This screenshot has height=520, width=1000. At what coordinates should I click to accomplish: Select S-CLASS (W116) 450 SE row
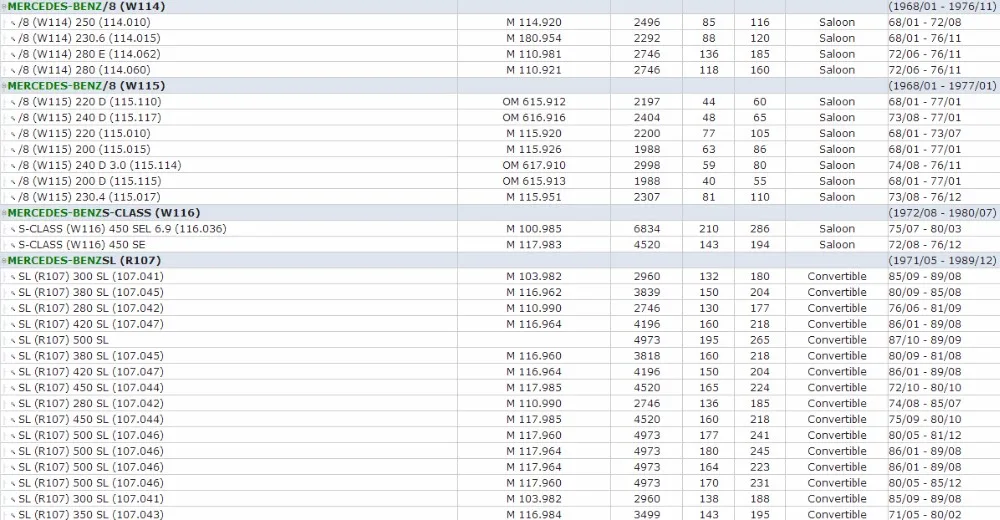pyautogui.click(x=500, y=244)
